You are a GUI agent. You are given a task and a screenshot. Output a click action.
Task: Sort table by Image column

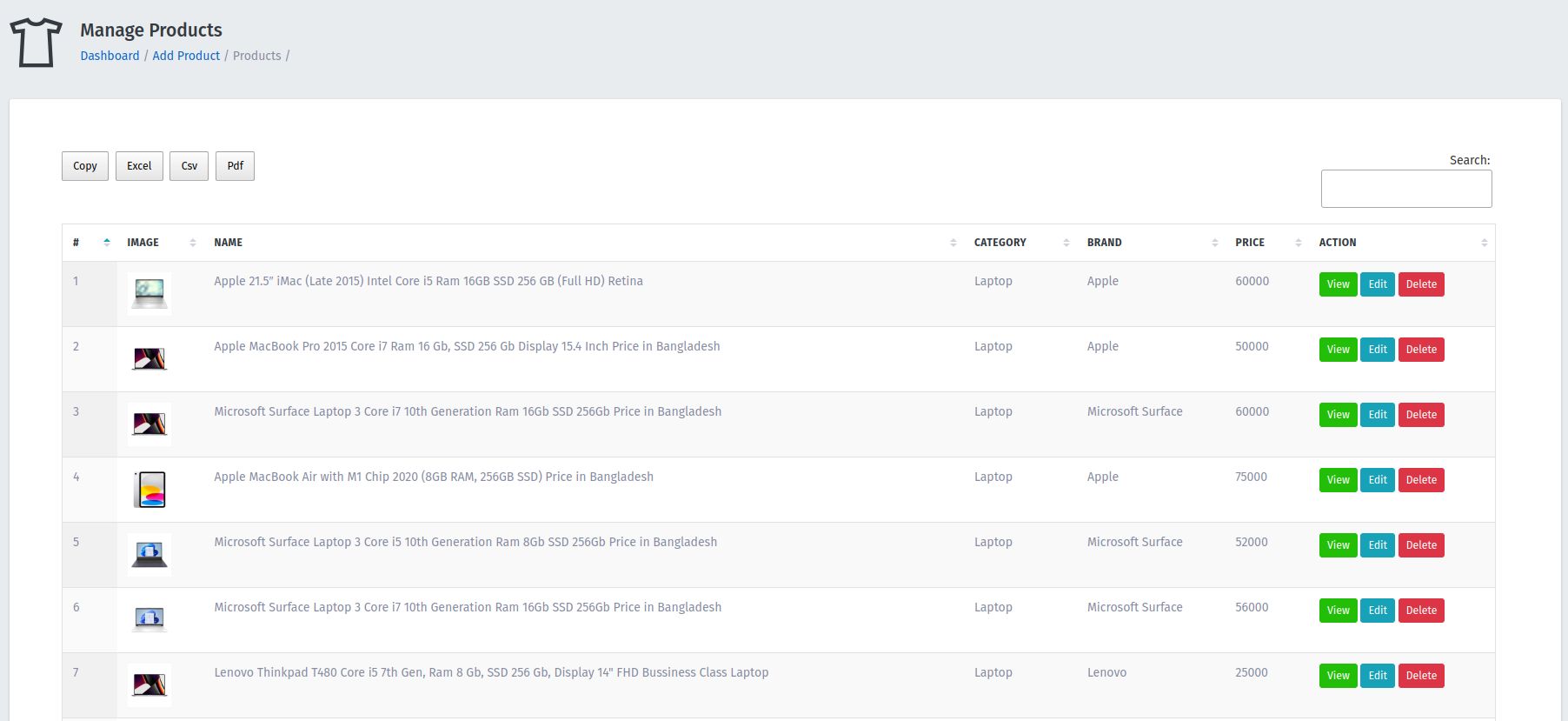pyautogui.click(x=192, y=243)
